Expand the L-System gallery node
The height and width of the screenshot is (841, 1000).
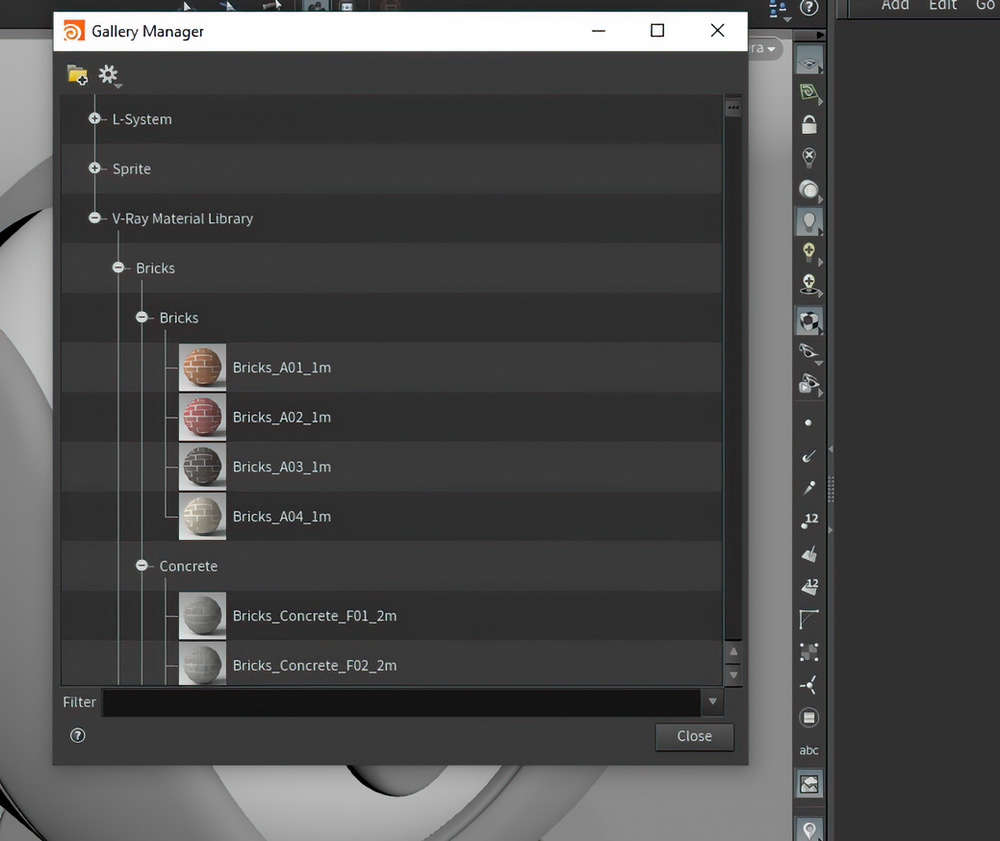(x=94, y=119)
